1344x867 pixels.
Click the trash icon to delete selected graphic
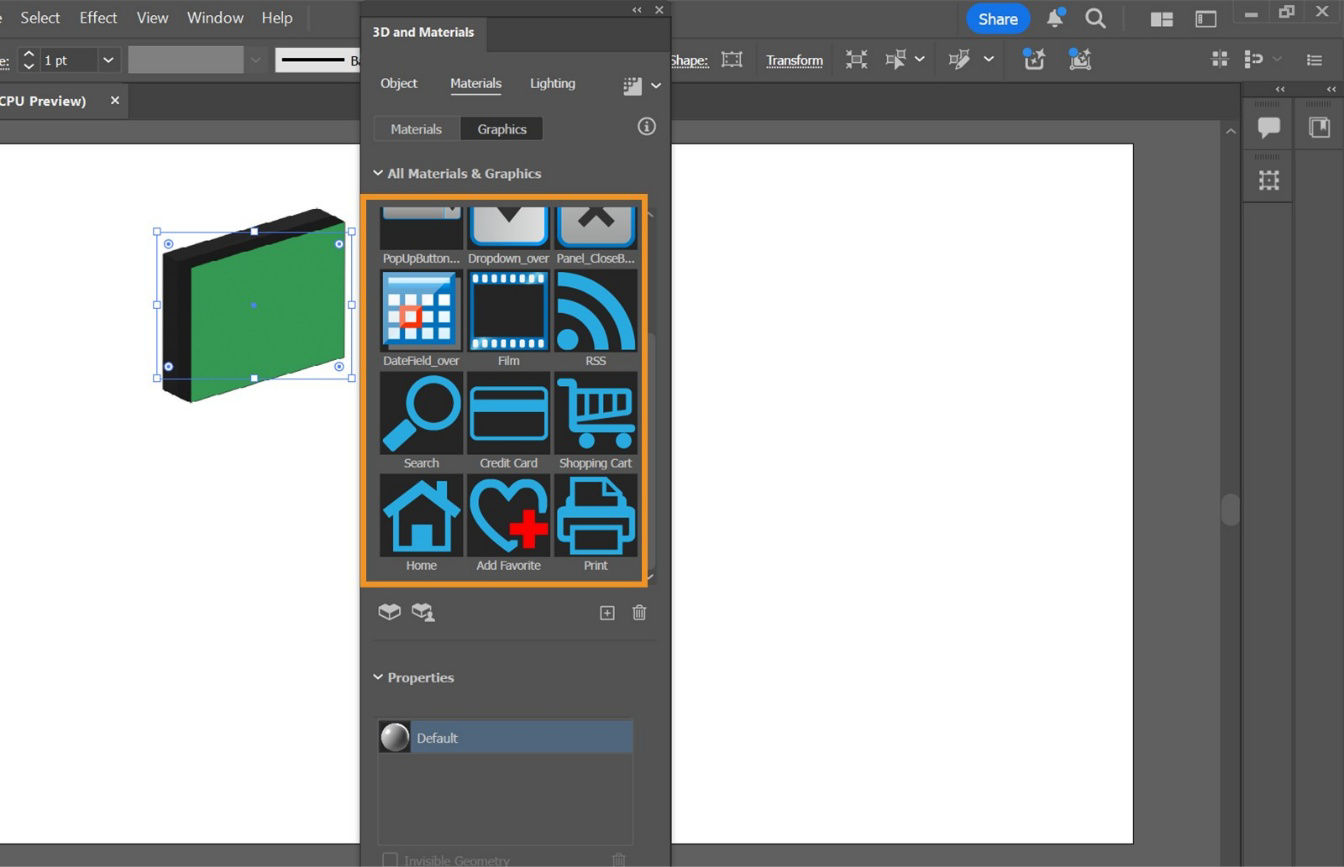point(639,612)
